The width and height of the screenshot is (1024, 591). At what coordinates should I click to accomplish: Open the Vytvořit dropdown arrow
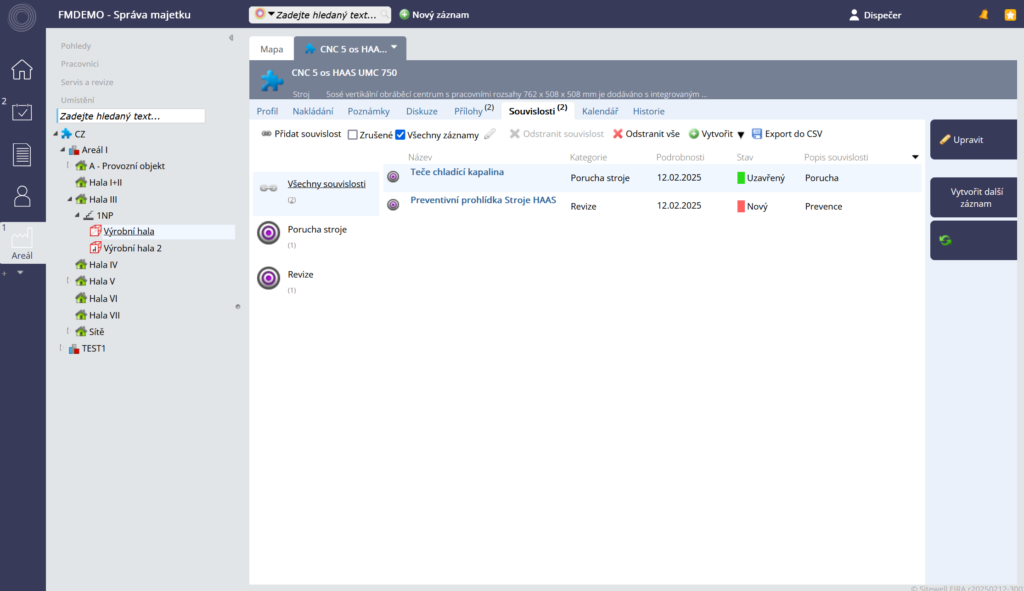(x=741, y=135)
